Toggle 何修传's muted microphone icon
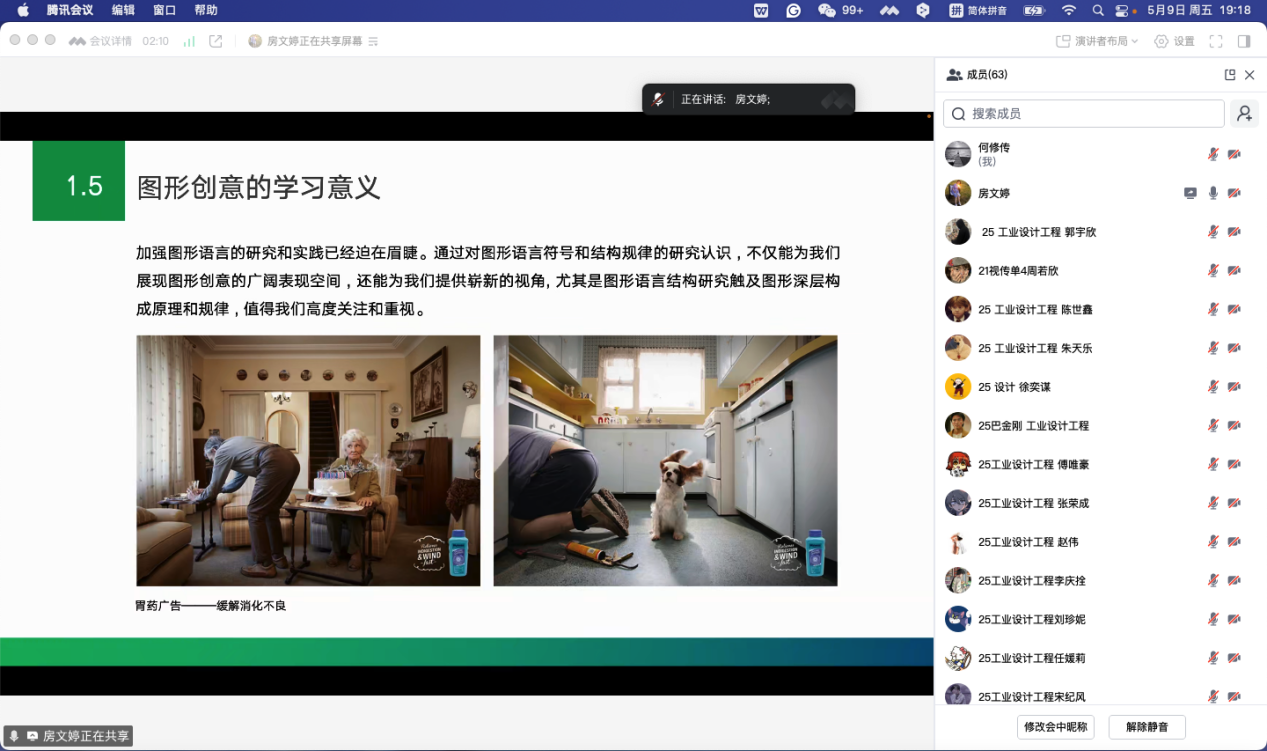This screenshot has width=1267, height=751. [1213, 154]
